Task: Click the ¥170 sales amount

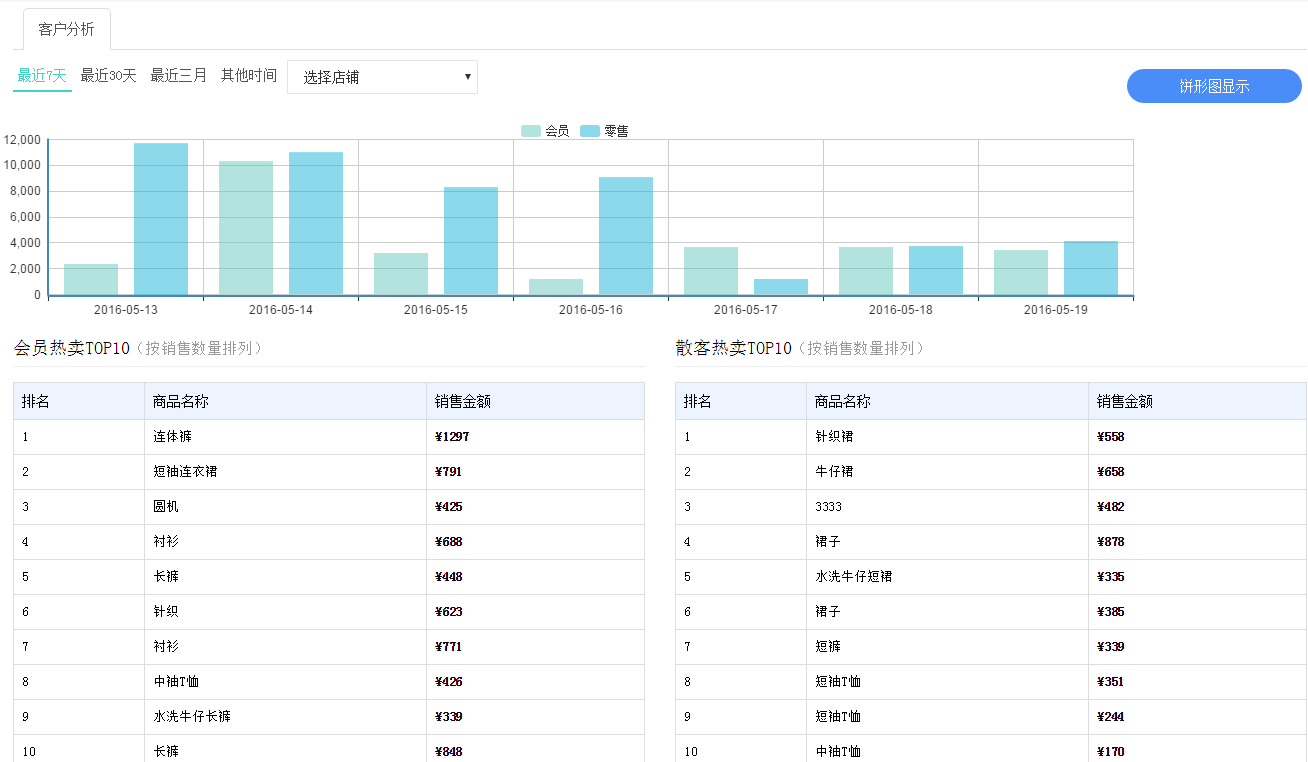Action: (x=1111, y=752)
